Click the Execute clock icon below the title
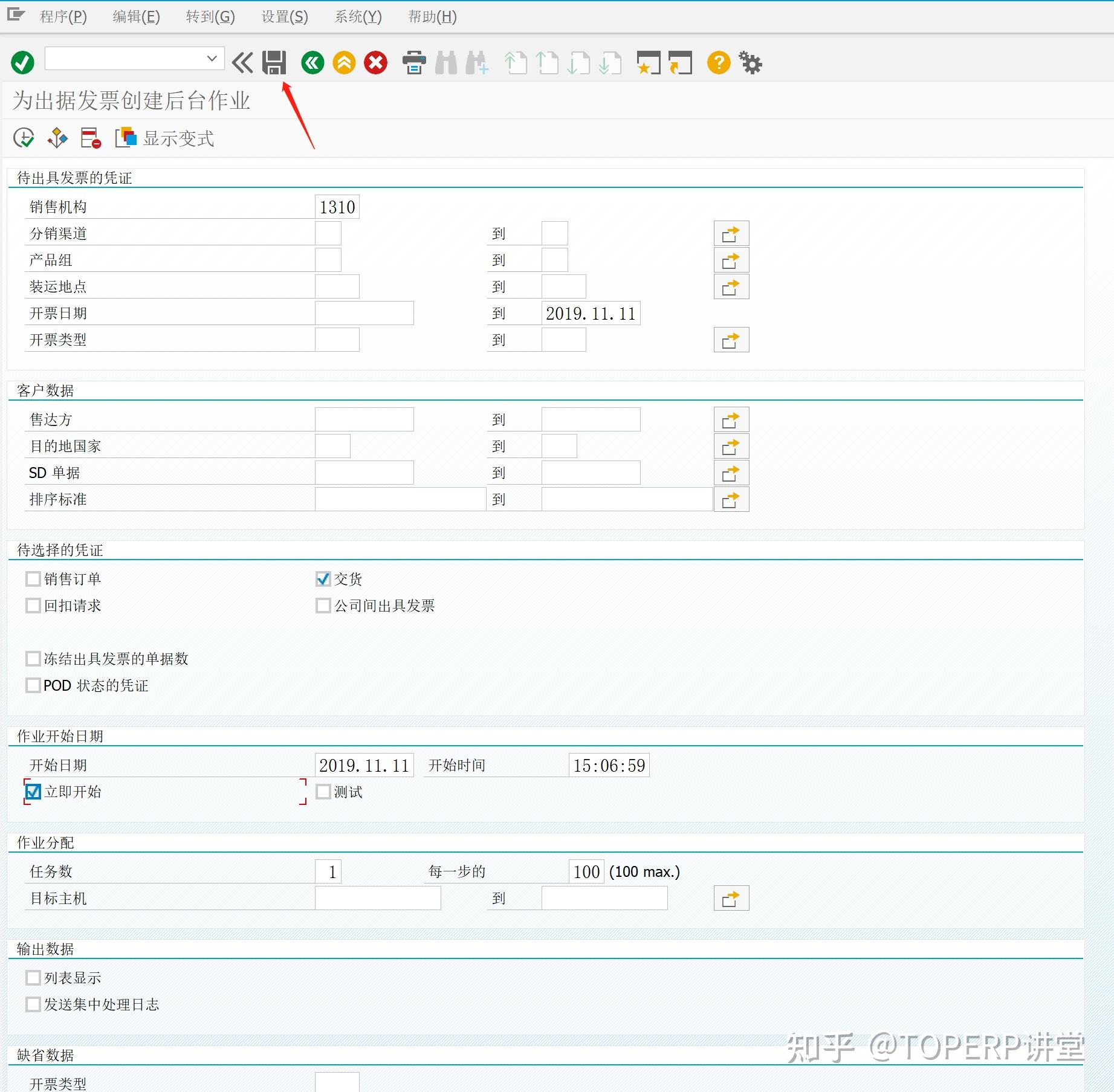 click(x=22, y=138)
